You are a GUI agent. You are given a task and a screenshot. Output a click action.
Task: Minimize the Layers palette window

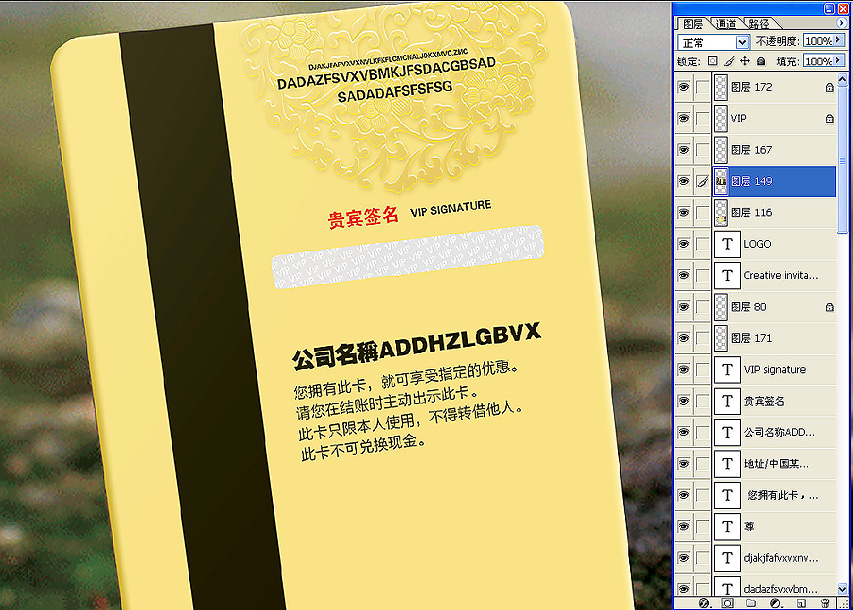829,8
